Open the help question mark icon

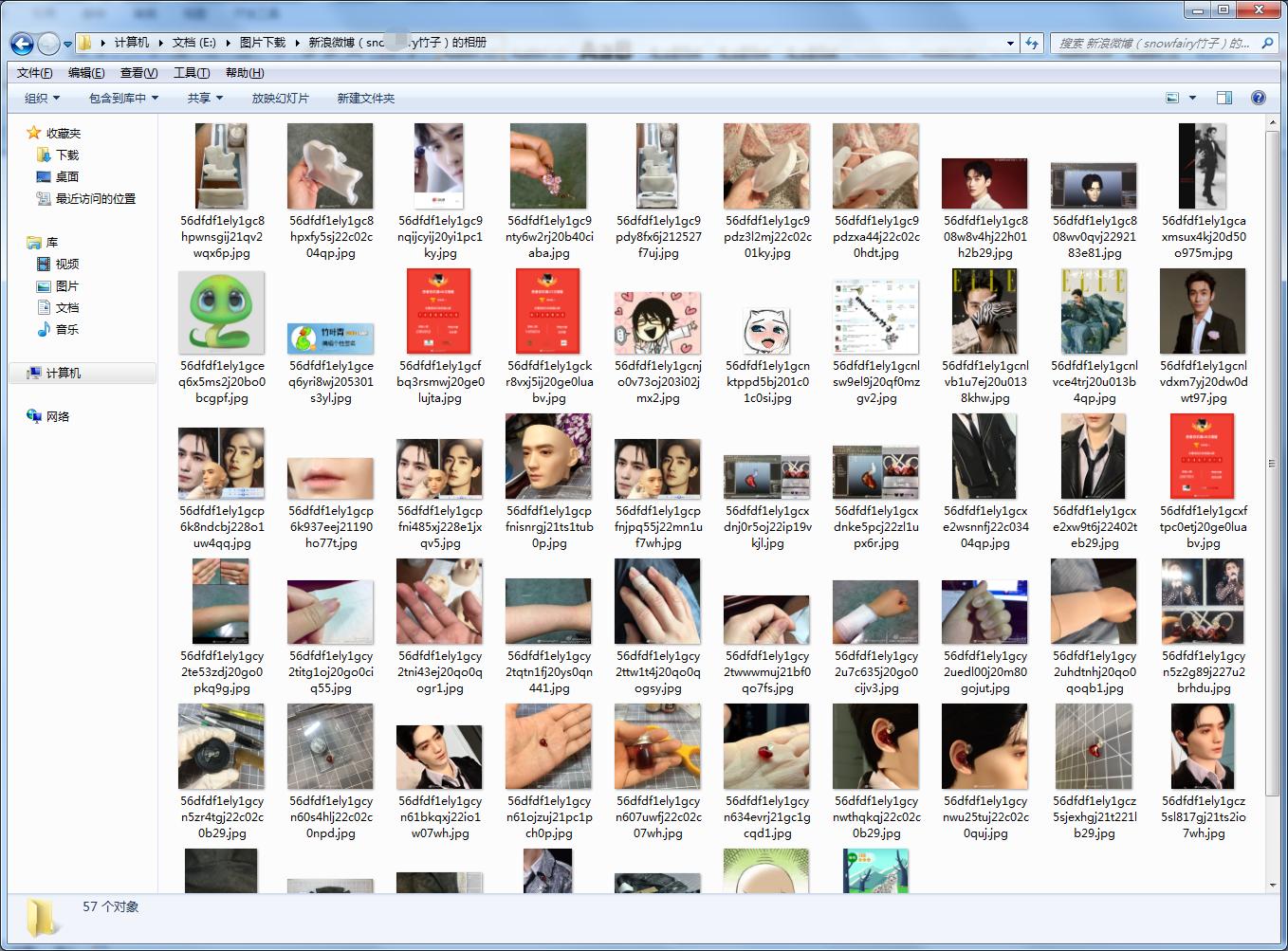[1259, 98]
